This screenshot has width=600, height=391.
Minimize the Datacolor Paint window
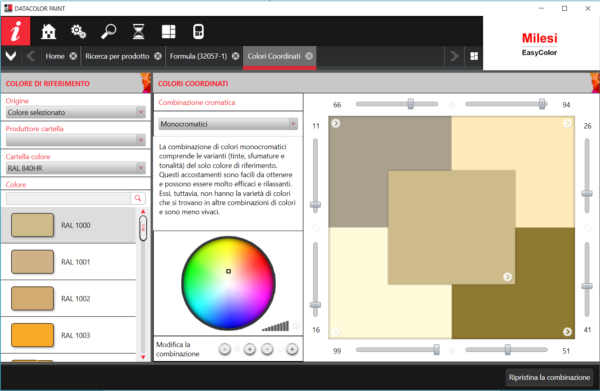tap(541, 8)
